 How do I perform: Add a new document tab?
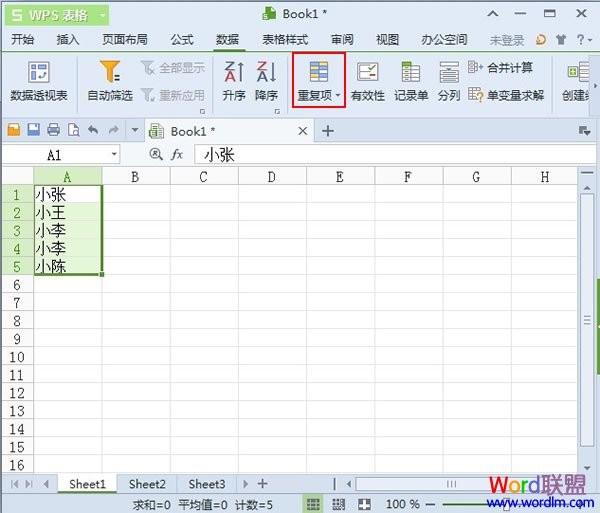pos(328,131)
